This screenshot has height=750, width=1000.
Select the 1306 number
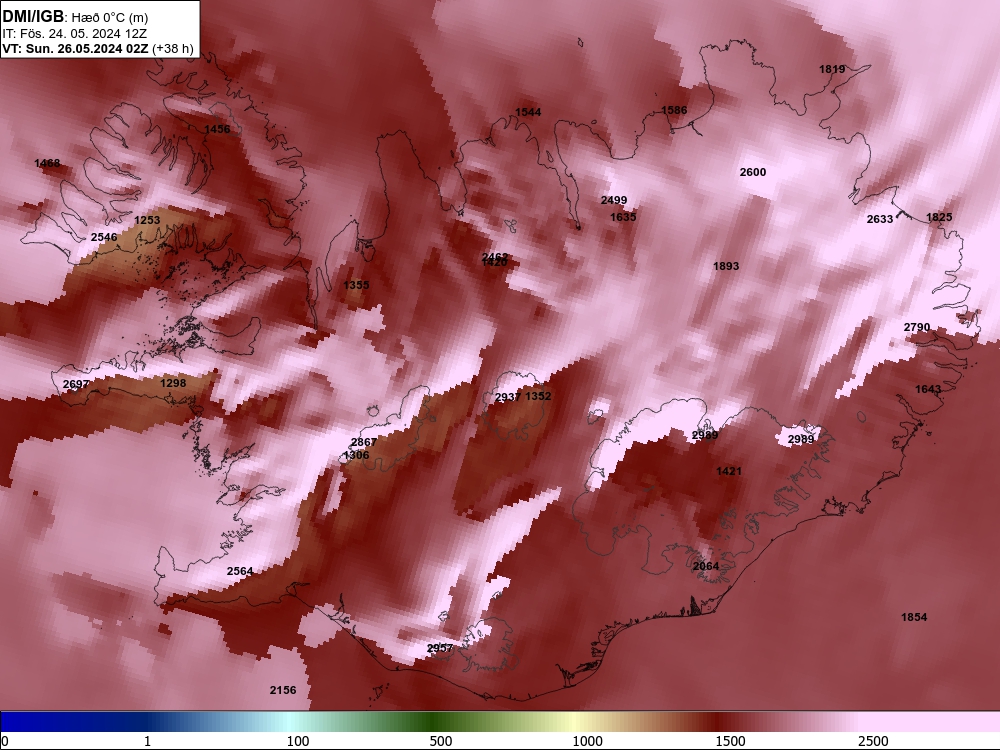[356, 455]
